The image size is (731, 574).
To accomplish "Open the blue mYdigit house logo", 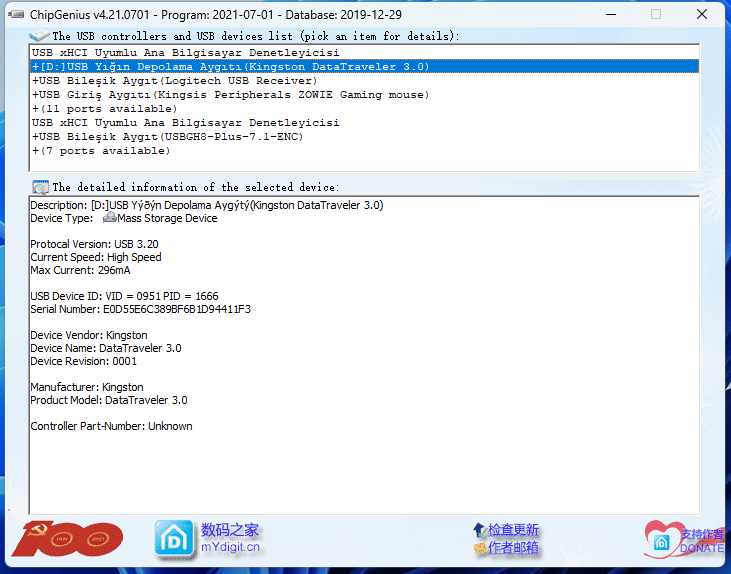I will coord(174,539).
